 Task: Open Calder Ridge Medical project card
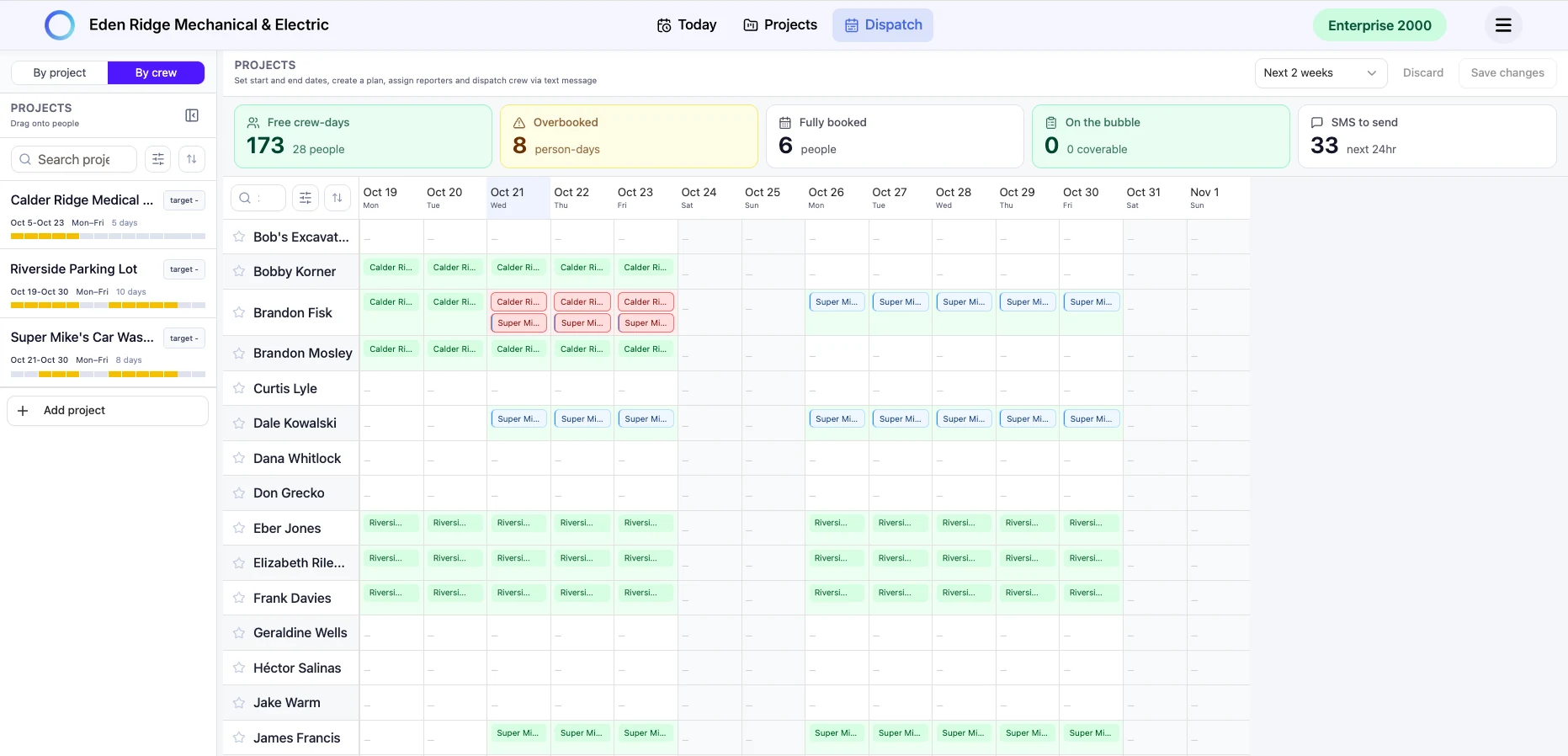click(108, 215)
